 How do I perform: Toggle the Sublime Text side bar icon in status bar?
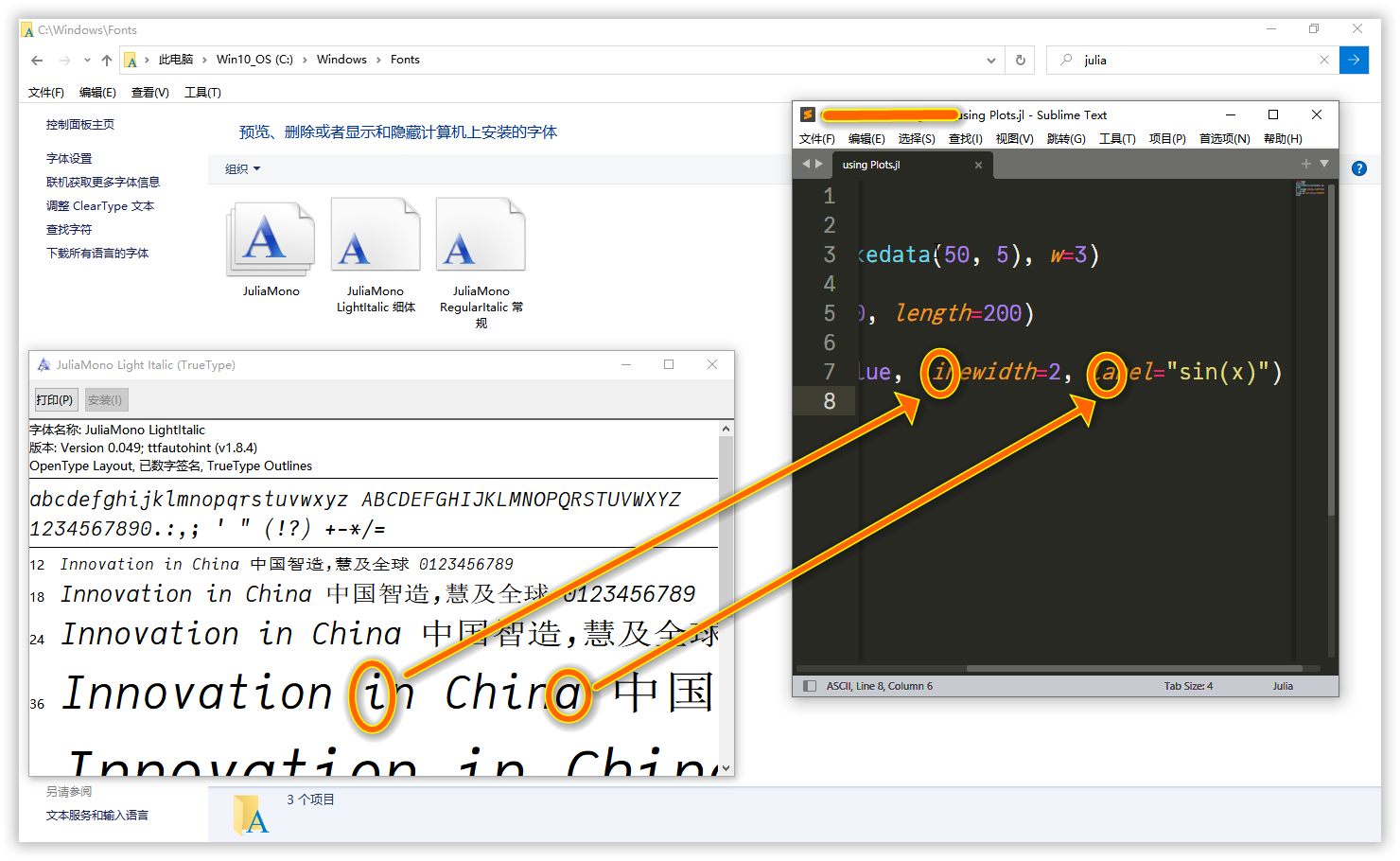tap(810, 686)
